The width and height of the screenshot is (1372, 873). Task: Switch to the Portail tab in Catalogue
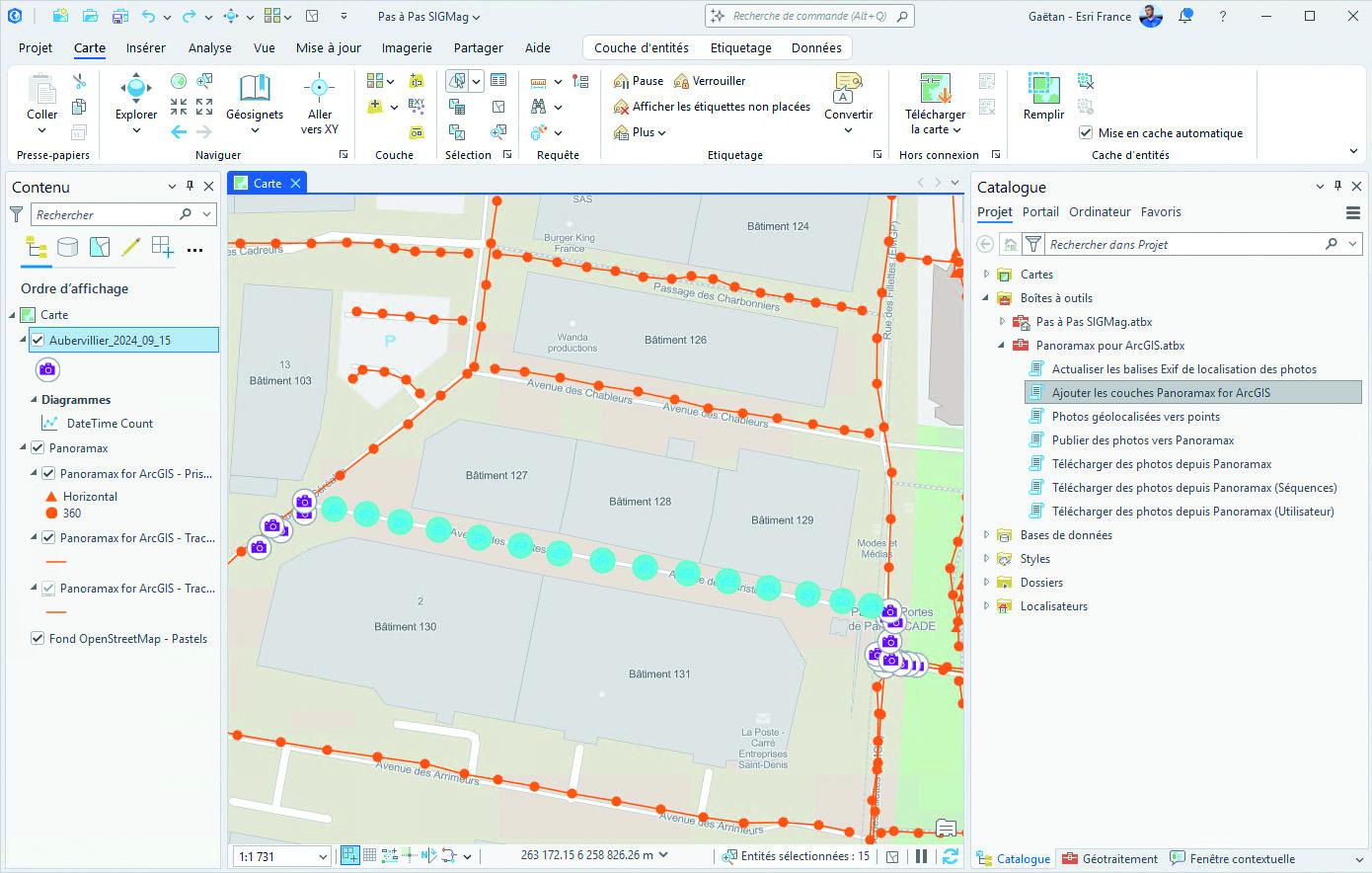(1040, 212)
